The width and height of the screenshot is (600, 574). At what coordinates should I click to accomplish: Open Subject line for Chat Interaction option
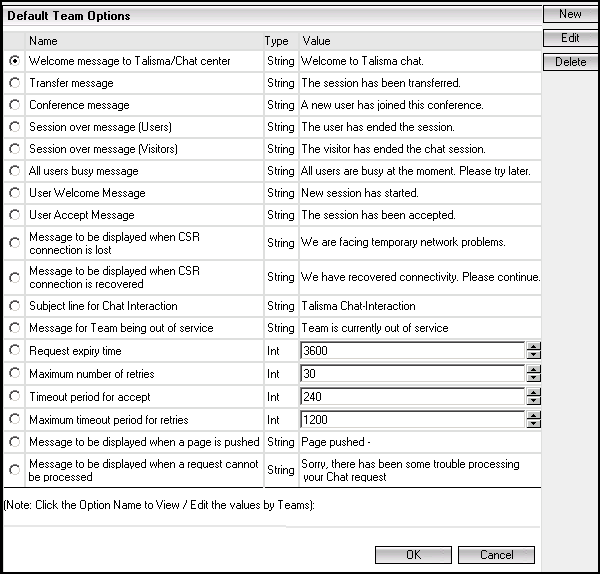[x=103, y=306]
